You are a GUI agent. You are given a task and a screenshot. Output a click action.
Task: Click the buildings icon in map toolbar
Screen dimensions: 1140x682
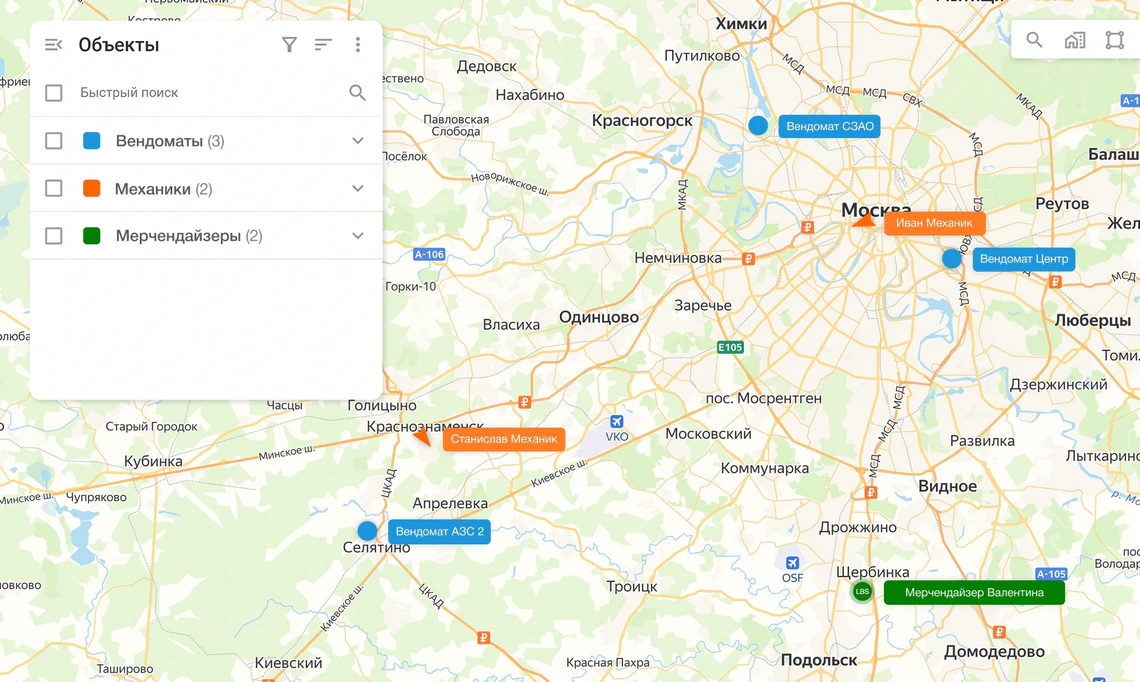pos(1074,41)
